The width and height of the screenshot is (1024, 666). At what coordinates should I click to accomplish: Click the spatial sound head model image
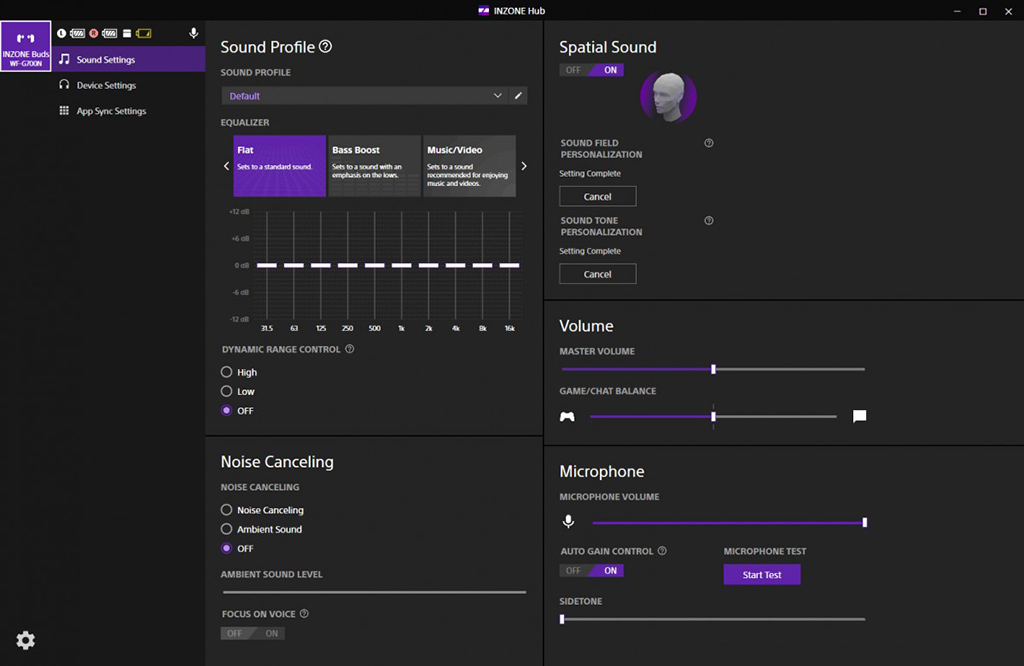668,97
